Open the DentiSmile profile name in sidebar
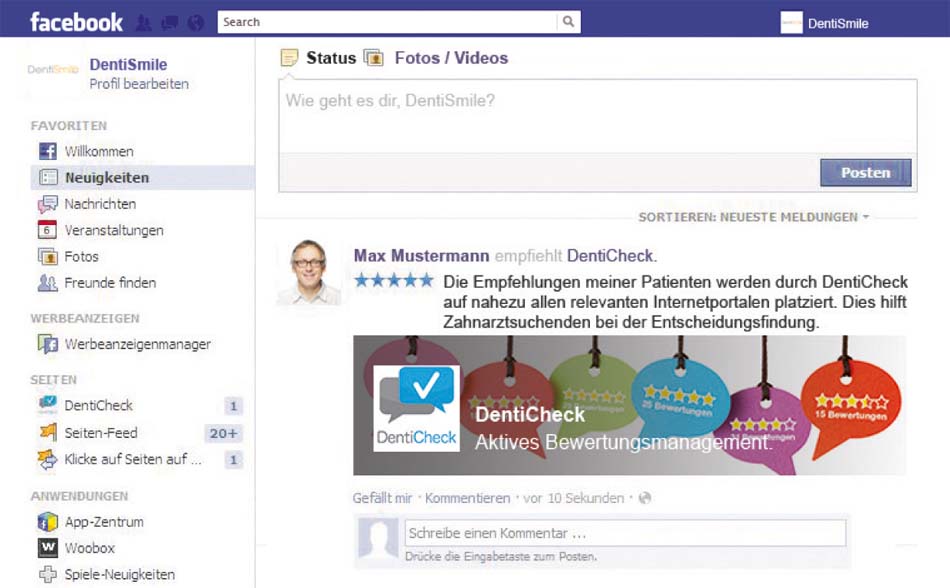The width and height of the screenshot is (950, 588). coord(128,64)
